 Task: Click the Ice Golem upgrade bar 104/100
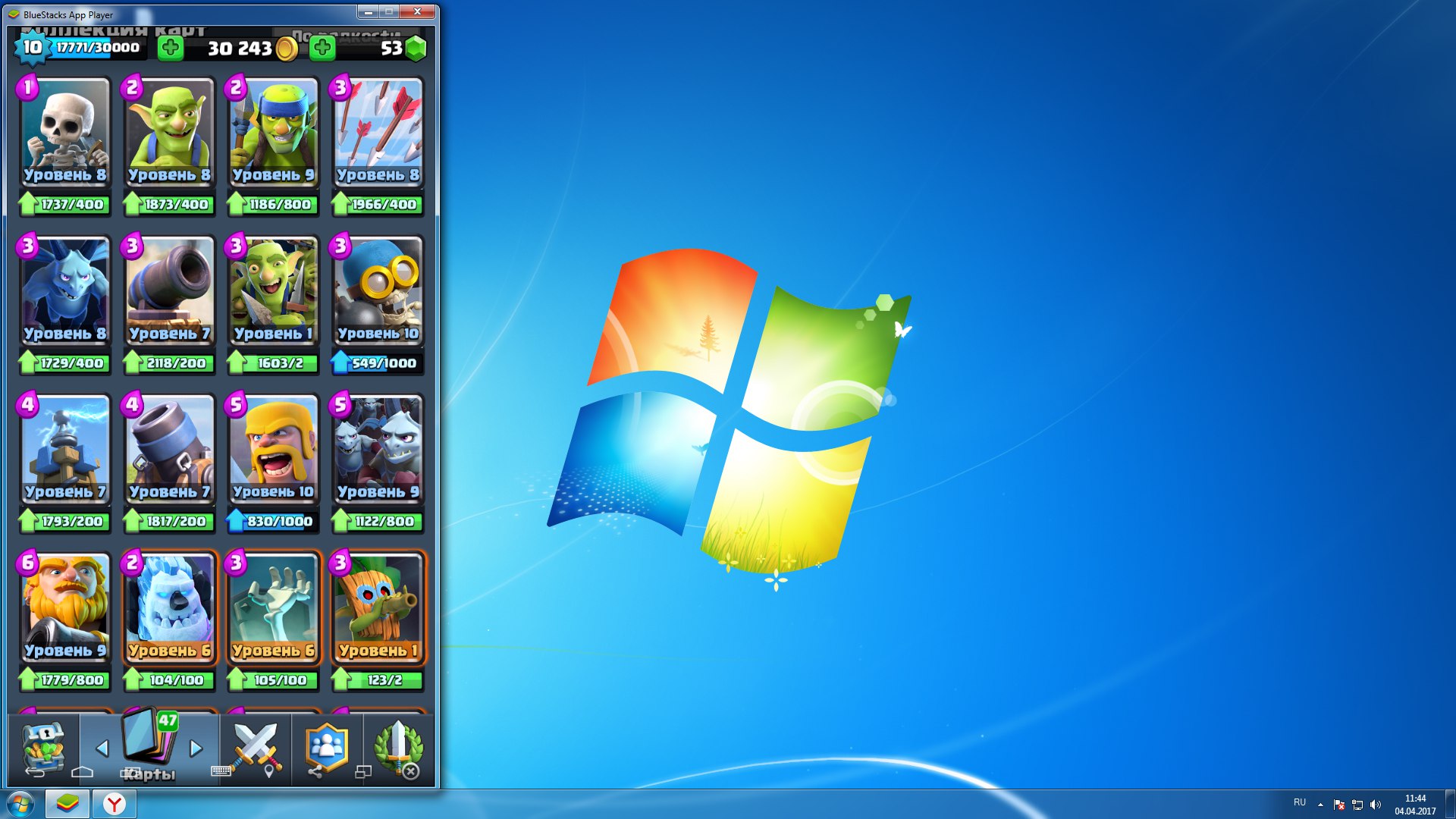coord(169,679)
